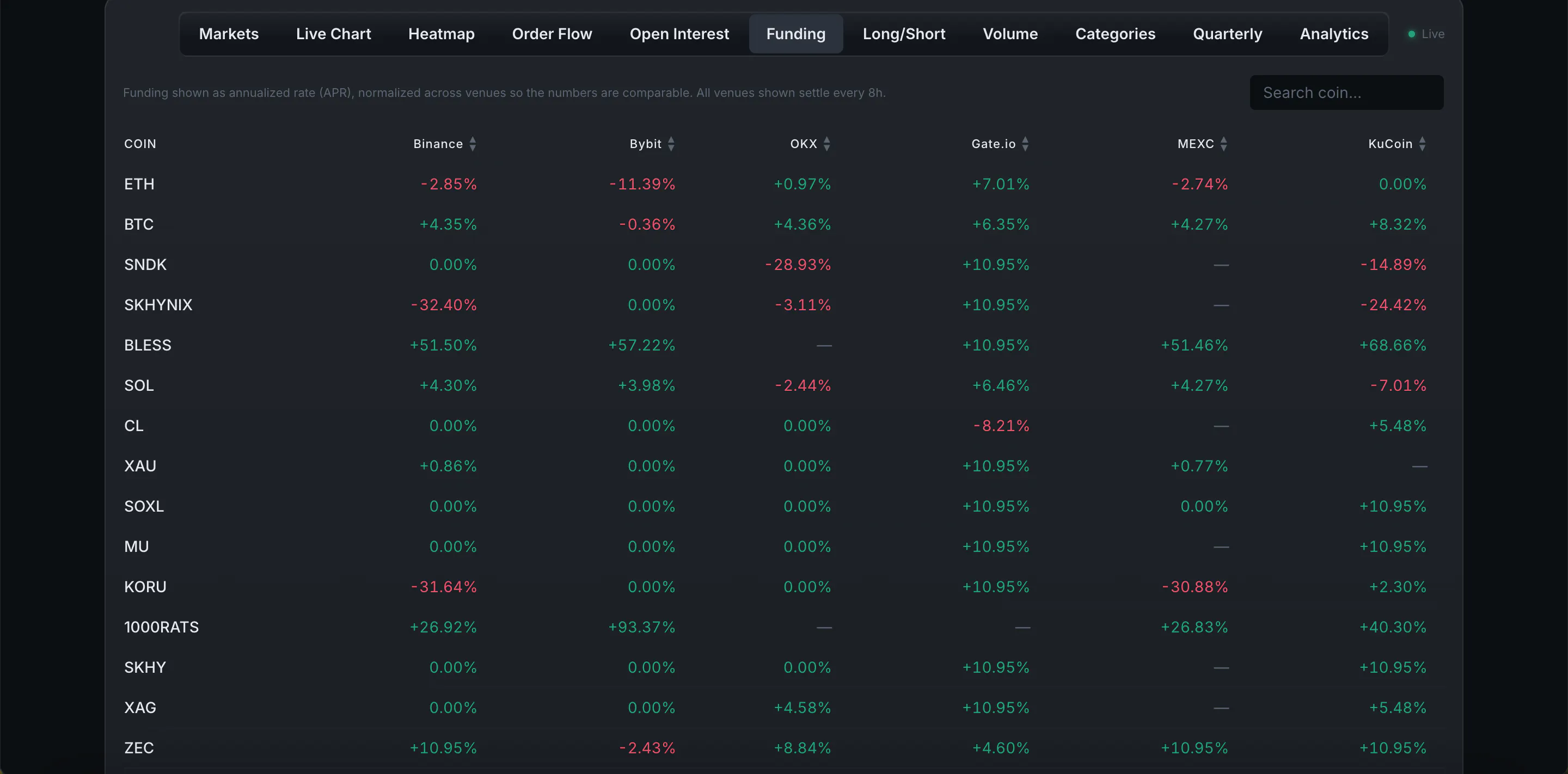Click ETH Gate.io rate +7.01%
Viewport: 1568px width, 774px height.
pyautogui.click(x=1001, y=184)
